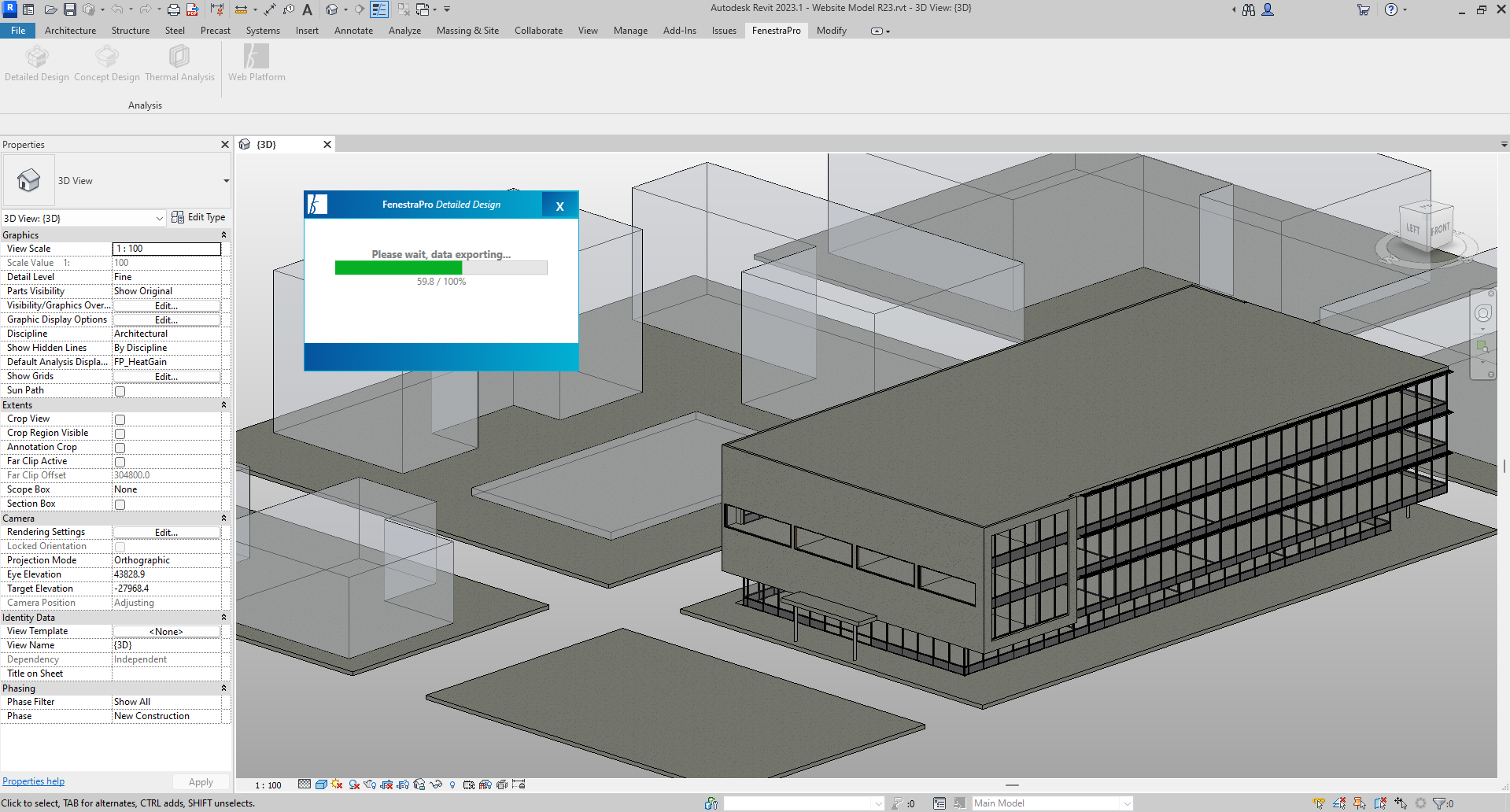Close the FenestraPro Detailed Design dialog

coord(559,206)
